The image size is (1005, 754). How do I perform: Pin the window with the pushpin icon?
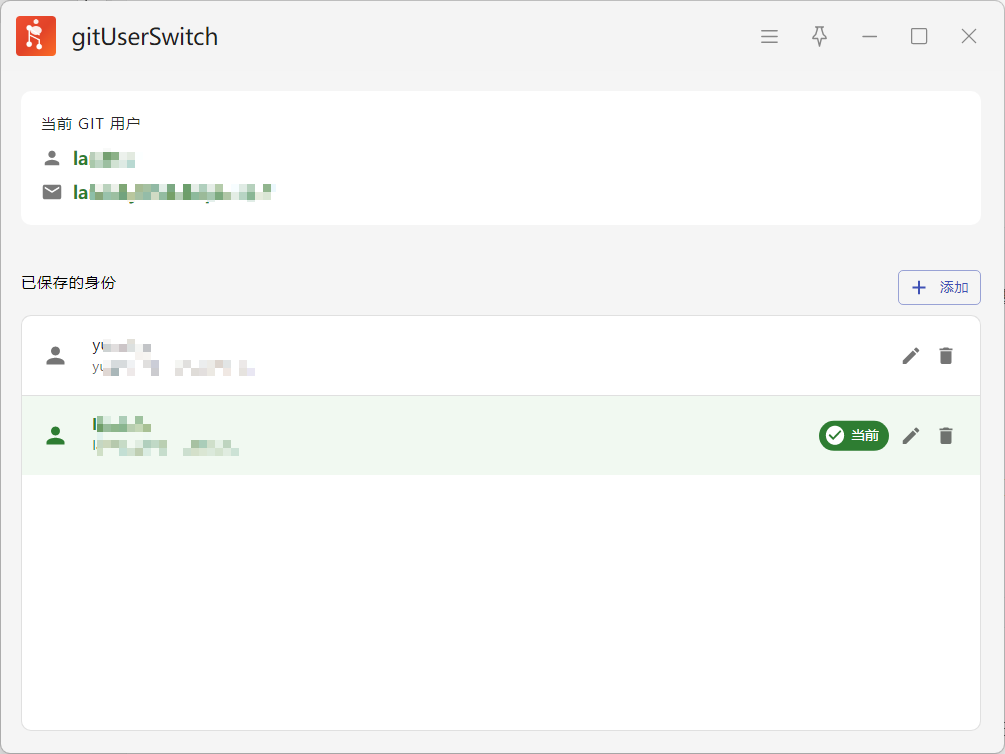[819, 37]
